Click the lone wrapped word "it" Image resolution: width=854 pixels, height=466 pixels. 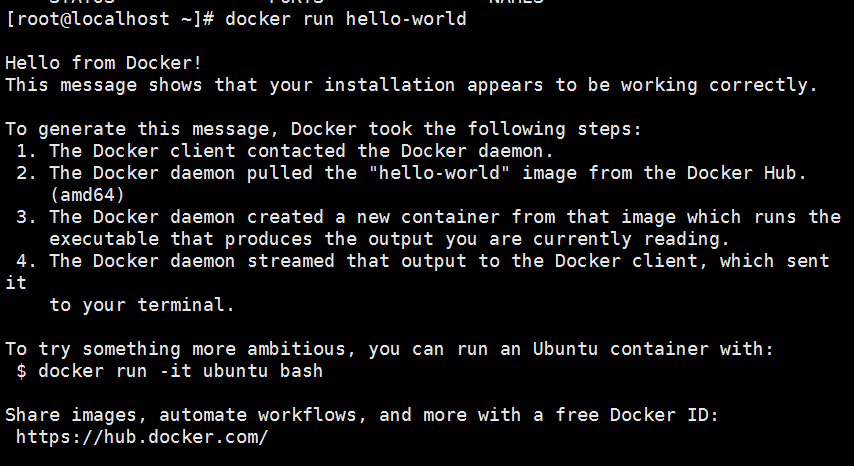[x=16, y=283]
